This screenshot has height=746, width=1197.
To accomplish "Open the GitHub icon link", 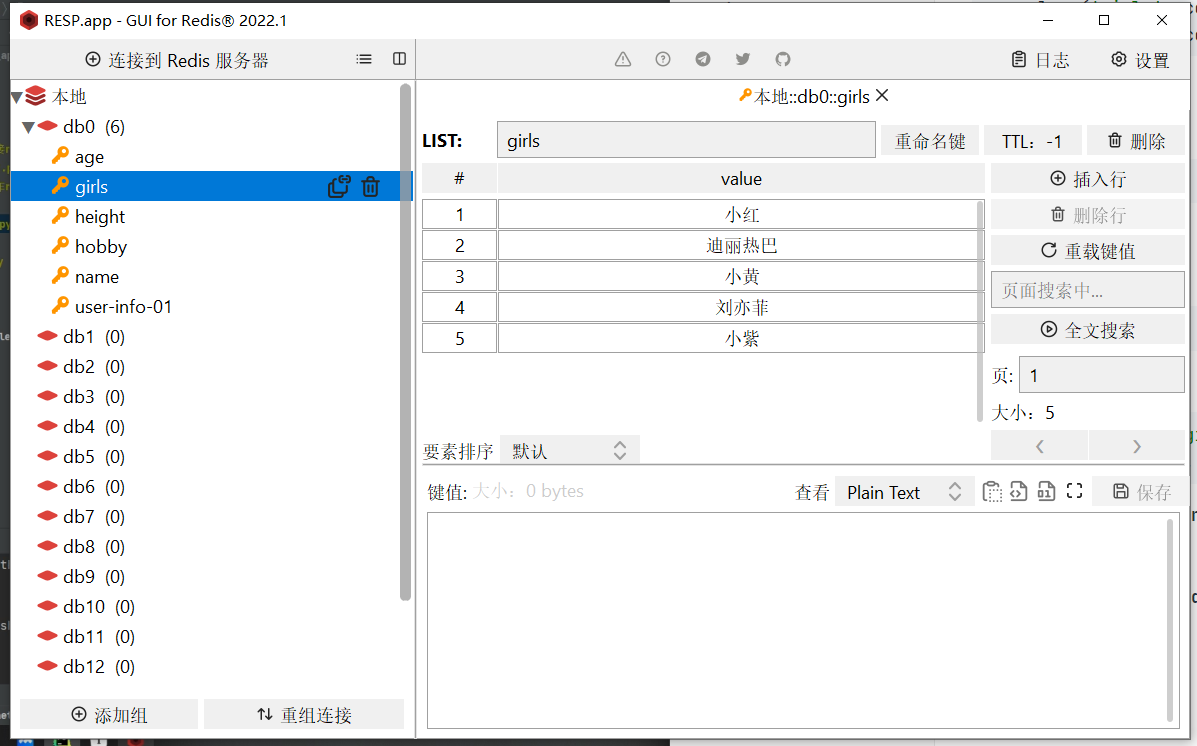I will pyautogui.click(x=782, y=60).
